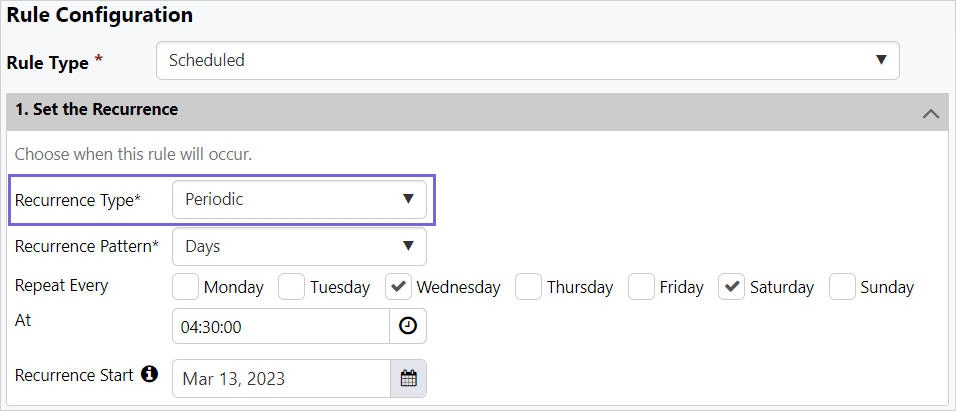Screen dimensions: 956x411
Task: Click the Recurrence Start info icon
Action: click(149, 375)
